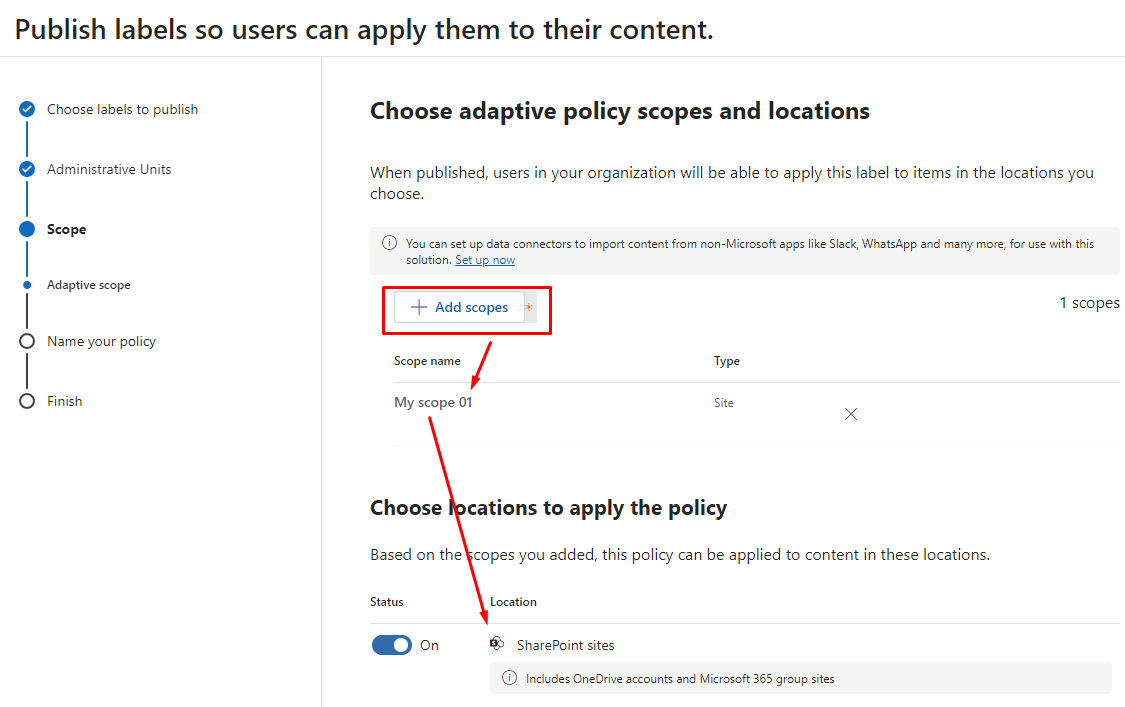1125x707 pixels.
Task: Turn off the SharePoint sites status toggle
Action: click(391, 645)
